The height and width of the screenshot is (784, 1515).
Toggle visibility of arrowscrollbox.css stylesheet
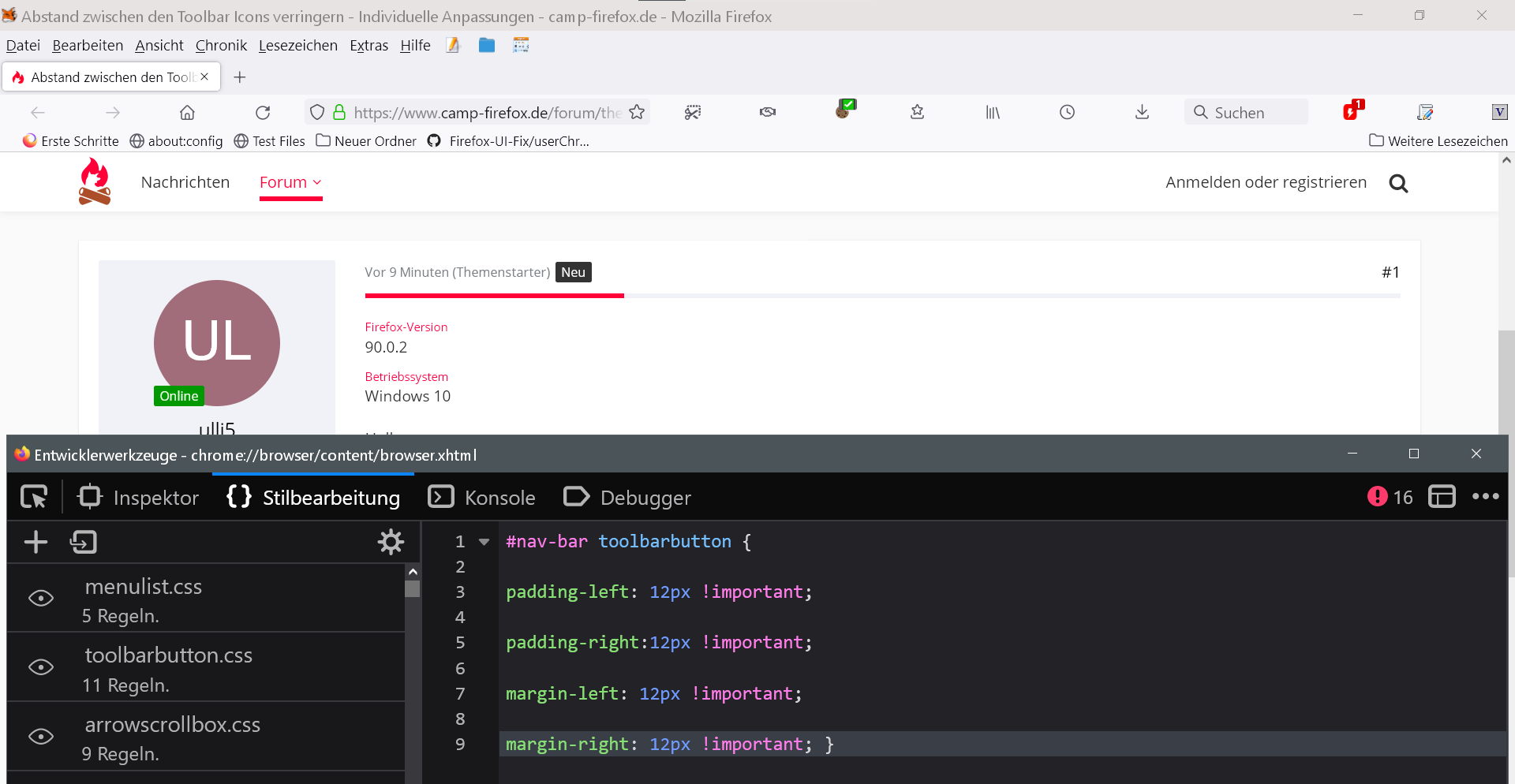(x=41, y=737)
